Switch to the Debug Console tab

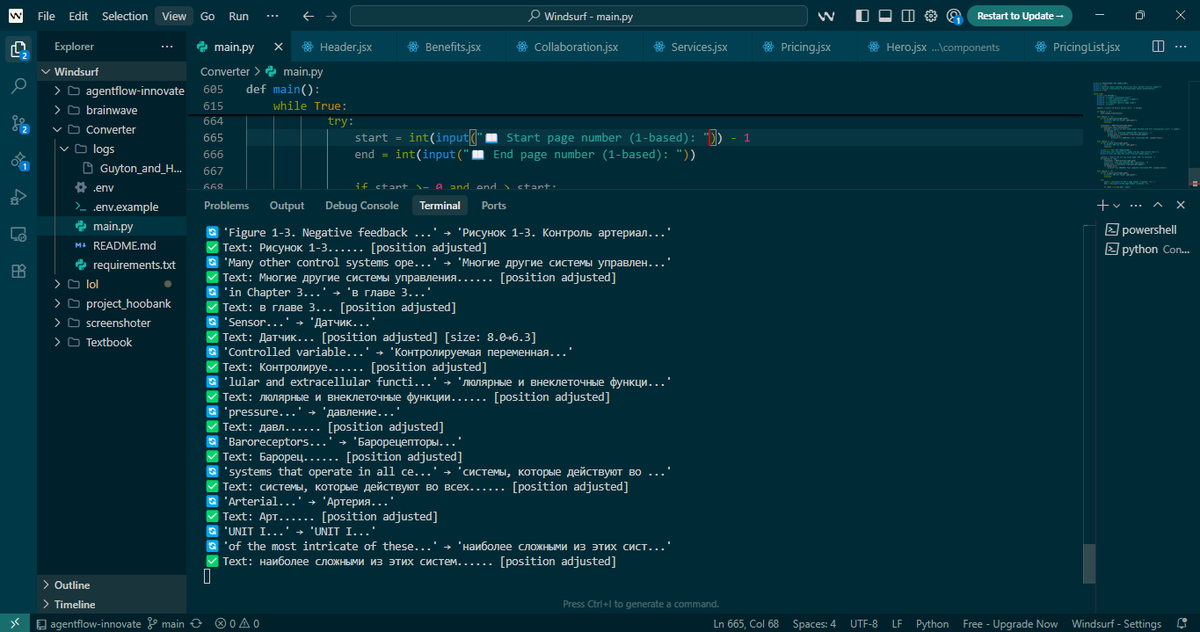coord(362,205)
